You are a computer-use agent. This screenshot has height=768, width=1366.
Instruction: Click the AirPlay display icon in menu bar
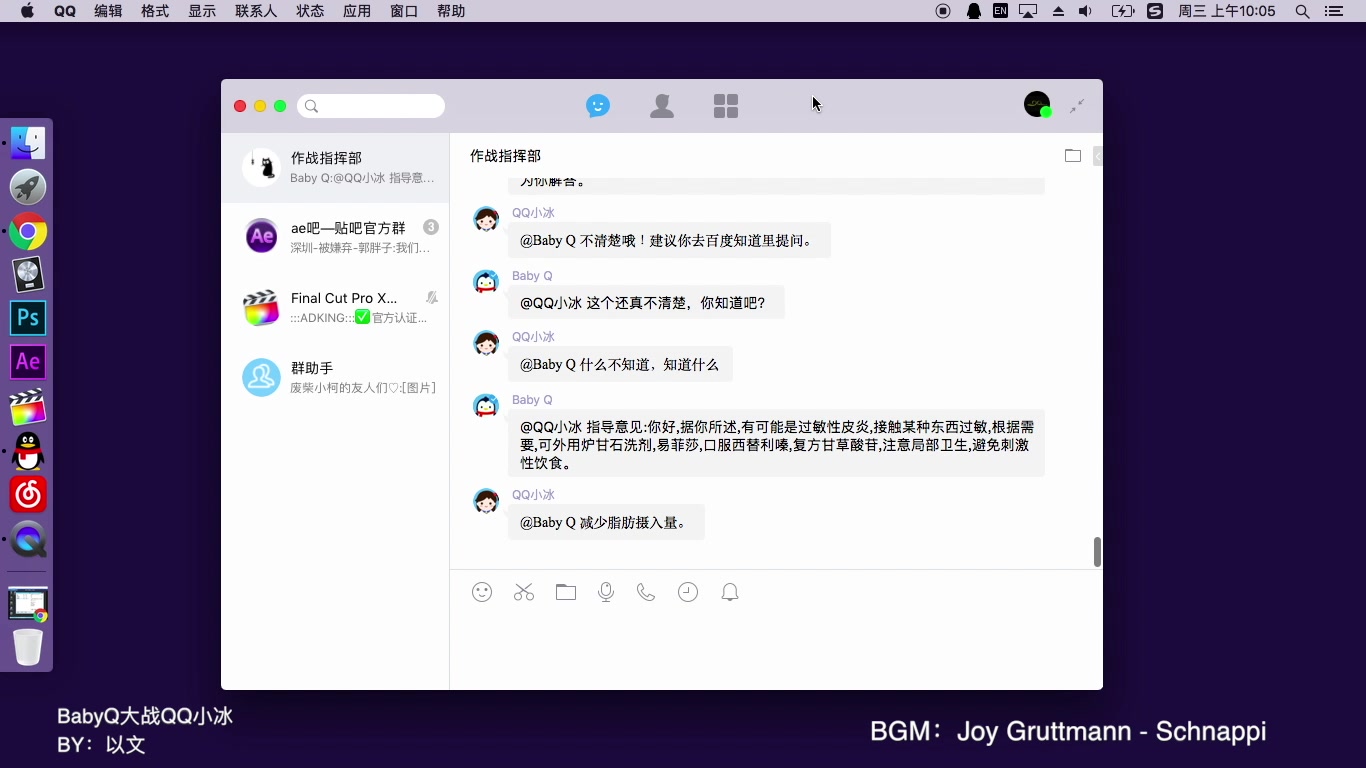click(1028, 11)
